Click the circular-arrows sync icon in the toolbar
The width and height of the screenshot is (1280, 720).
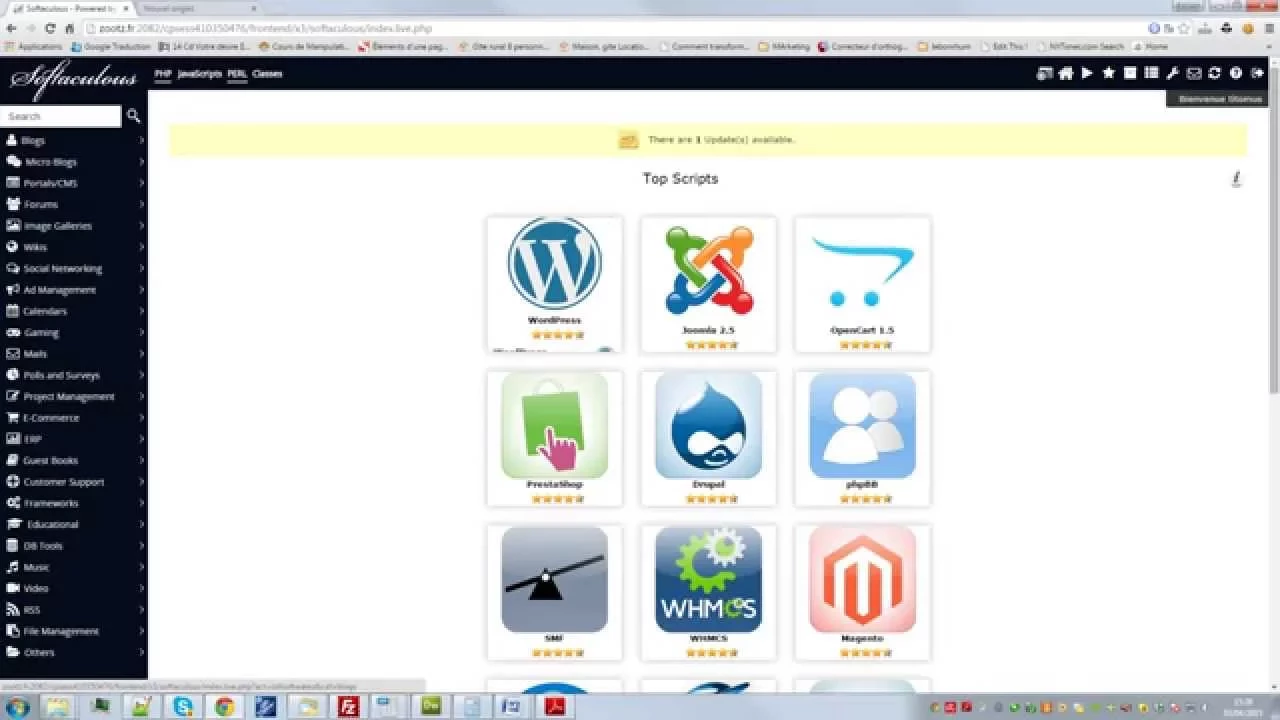1214,73
